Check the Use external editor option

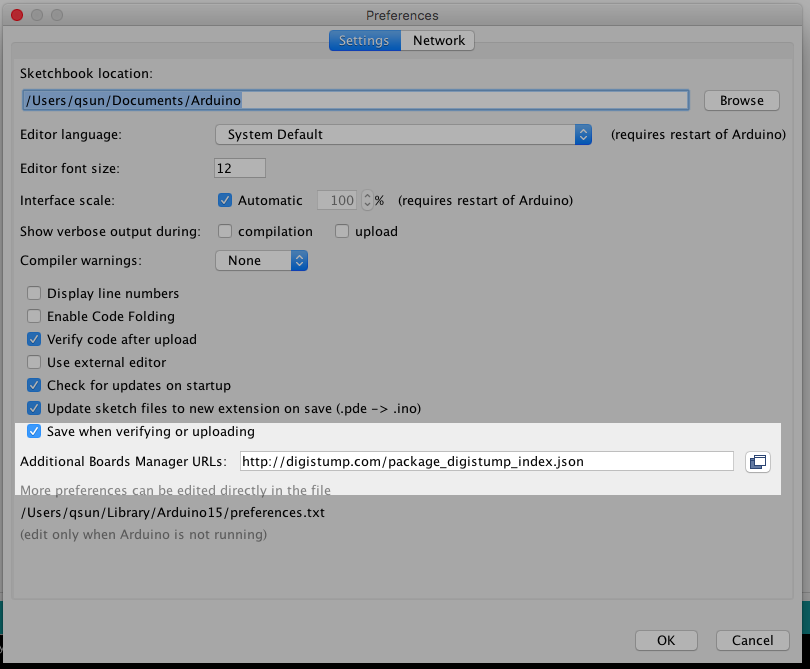click(x=34, y=362)
